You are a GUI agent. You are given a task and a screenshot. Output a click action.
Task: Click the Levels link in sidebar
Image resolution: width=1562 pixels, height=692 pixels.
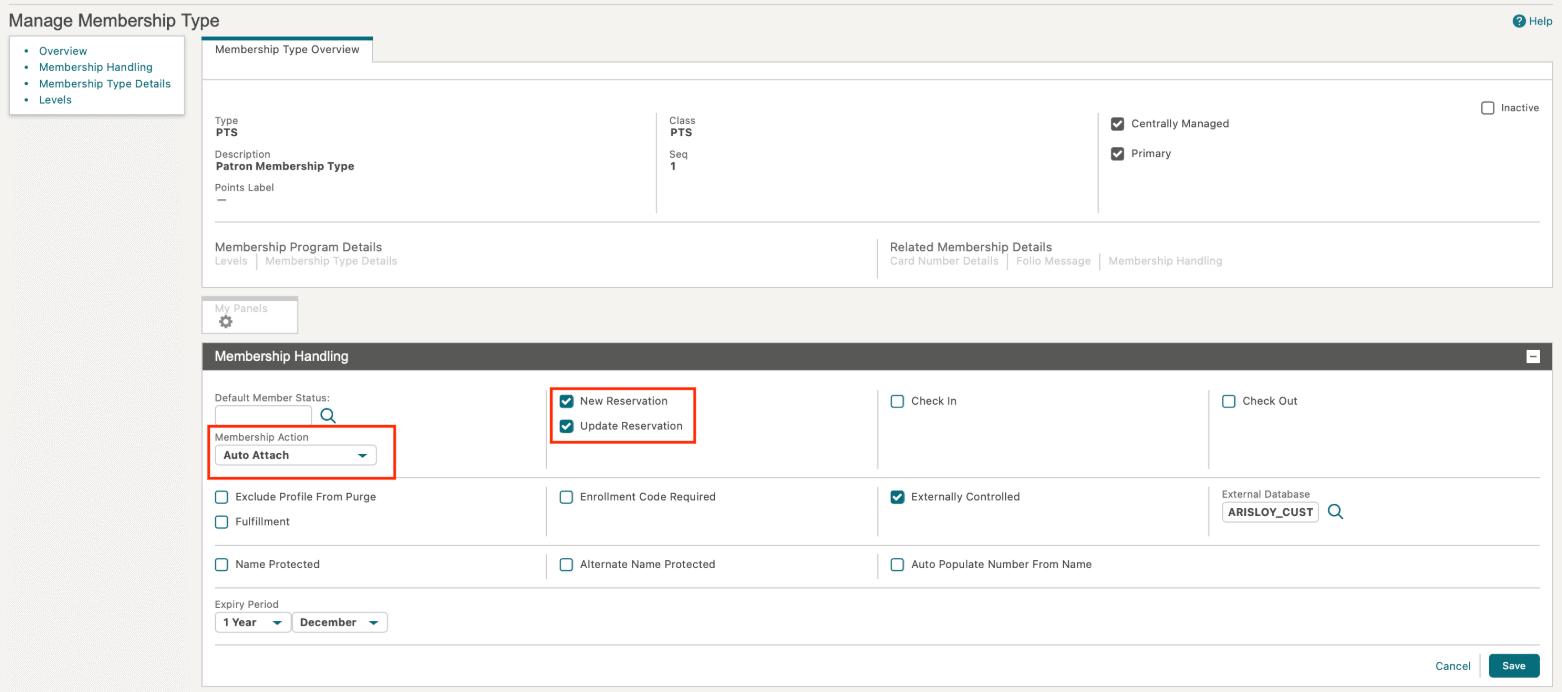point(55,99)
